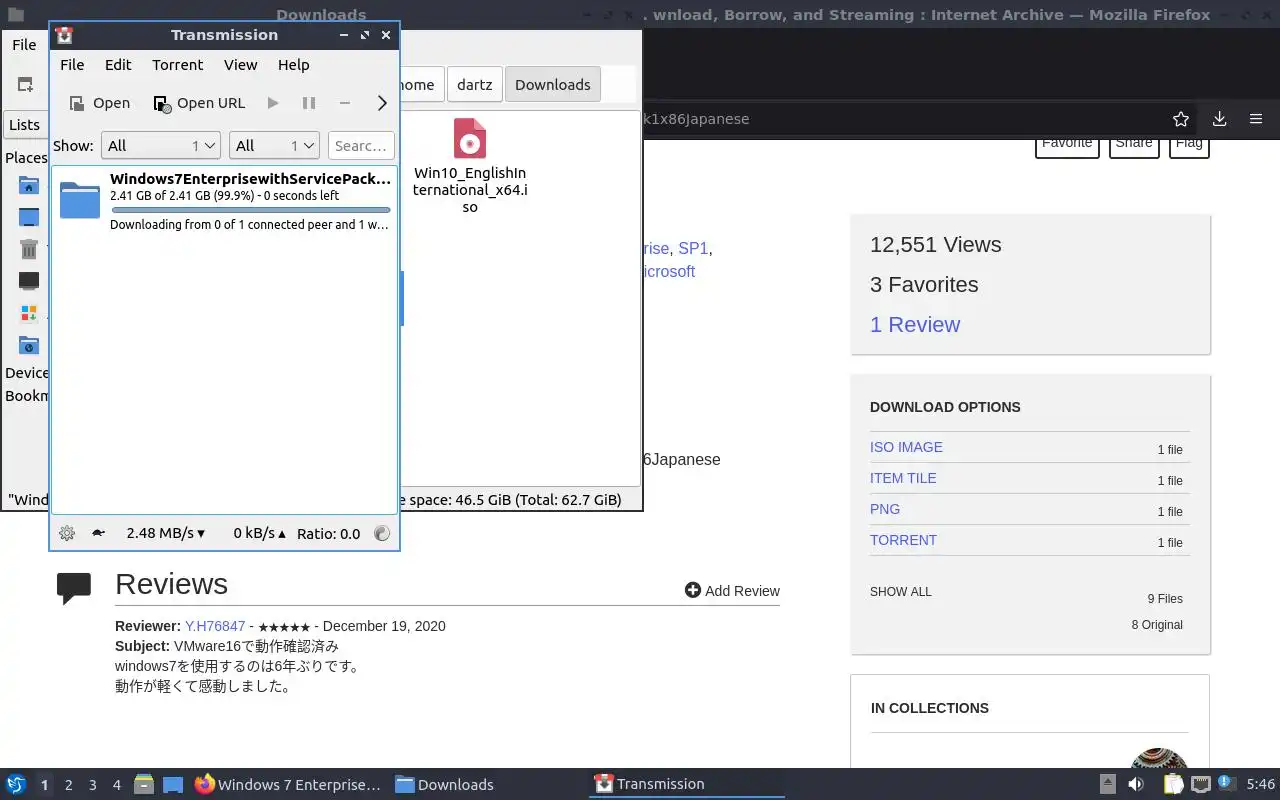This screenshot has height=800, width=1280.
Task: Click SHOW ALL download options
Action: click(900, 592)
